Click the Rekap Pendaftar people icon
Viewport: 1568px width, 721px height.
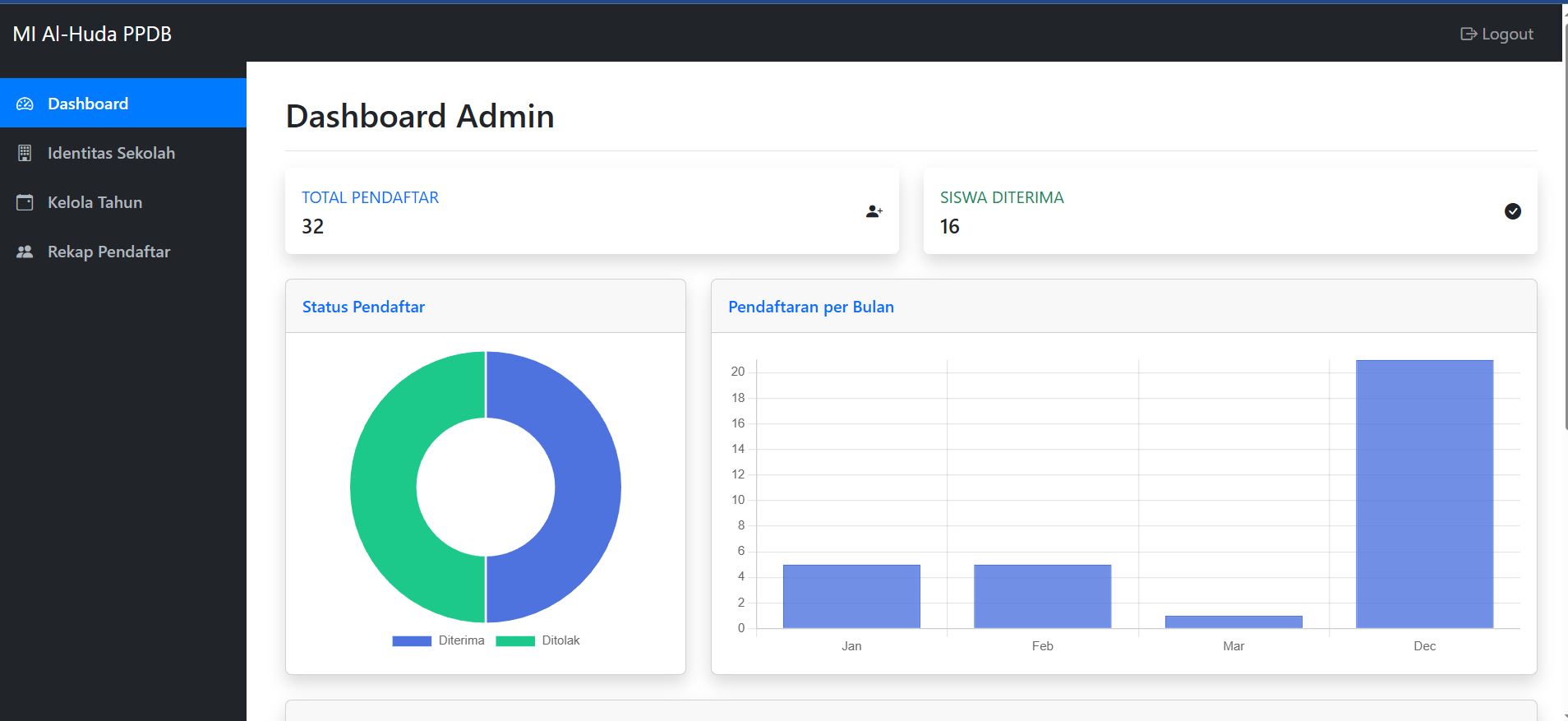[25, 252]
